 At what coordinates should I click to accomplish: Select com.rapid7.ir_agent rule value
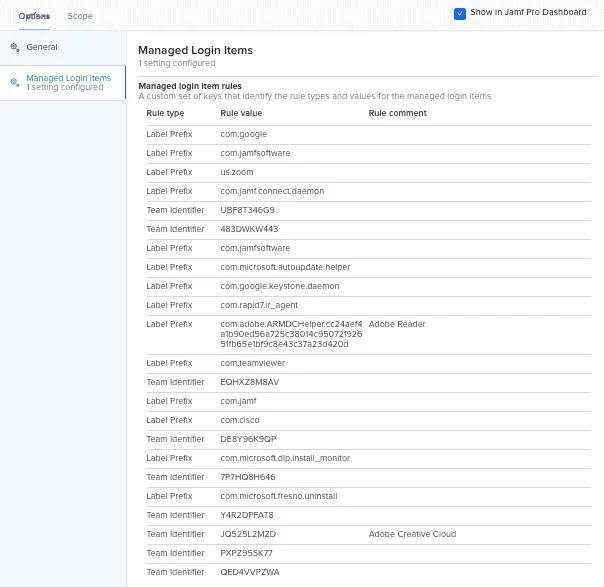259,305
